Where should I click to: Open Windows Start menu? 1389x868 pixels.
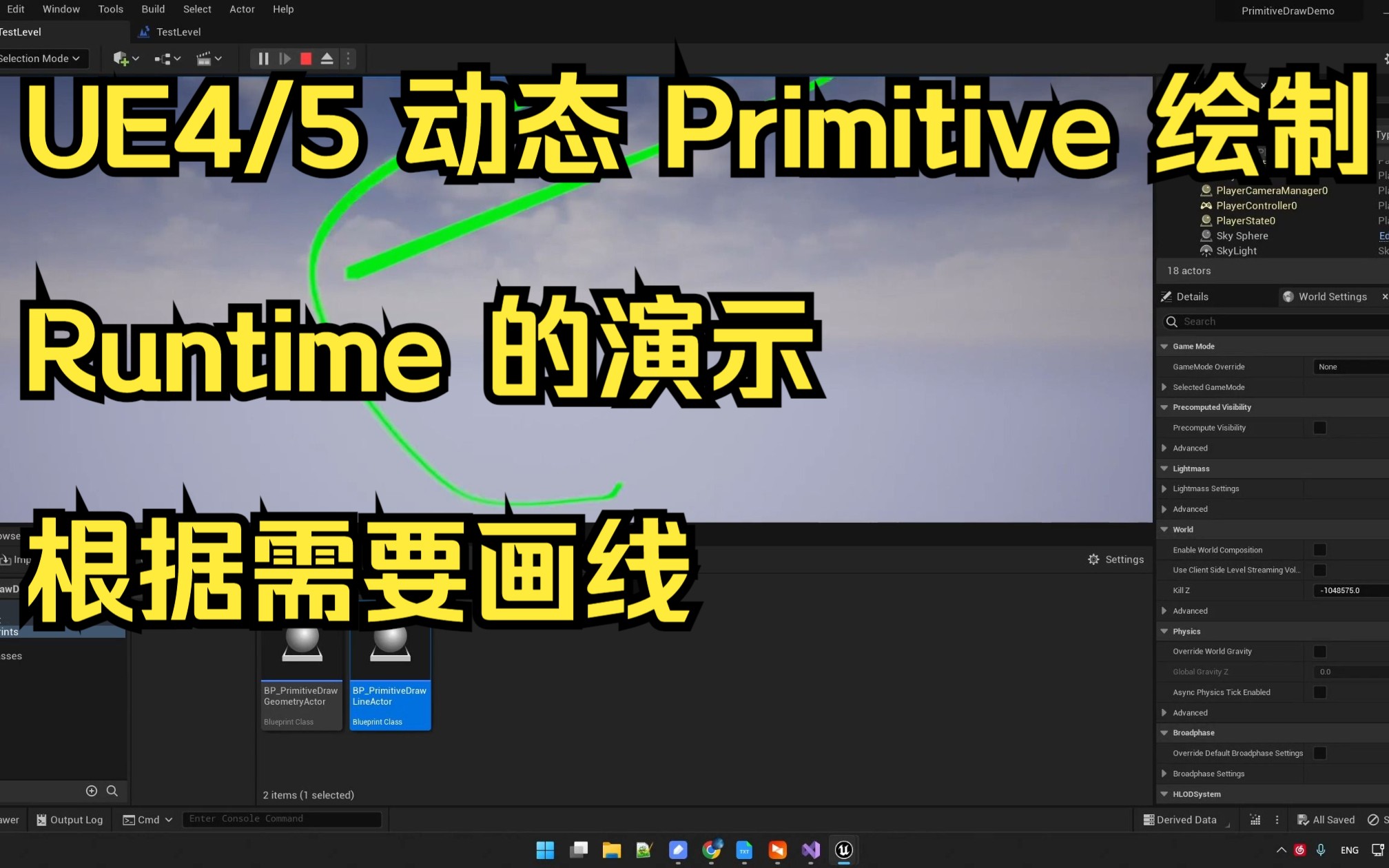[x=545, y=850]
